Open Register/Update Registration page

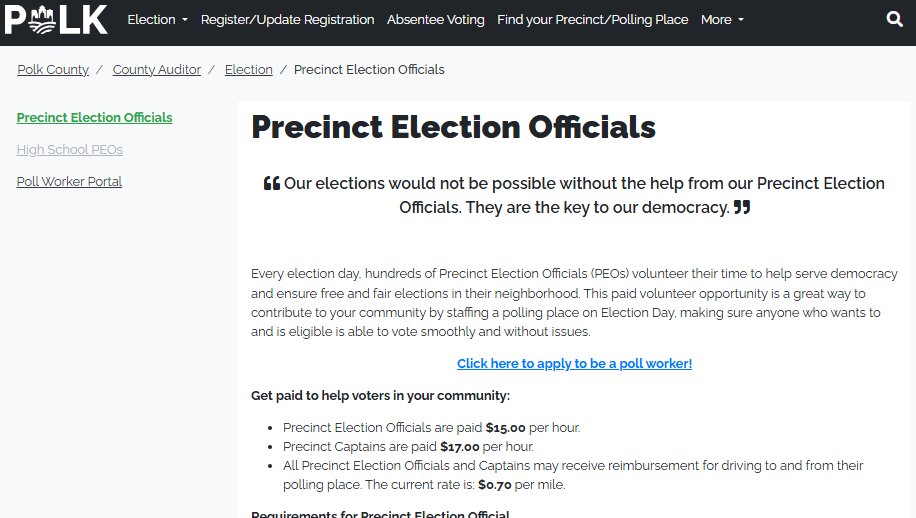[x=287, y=20]
